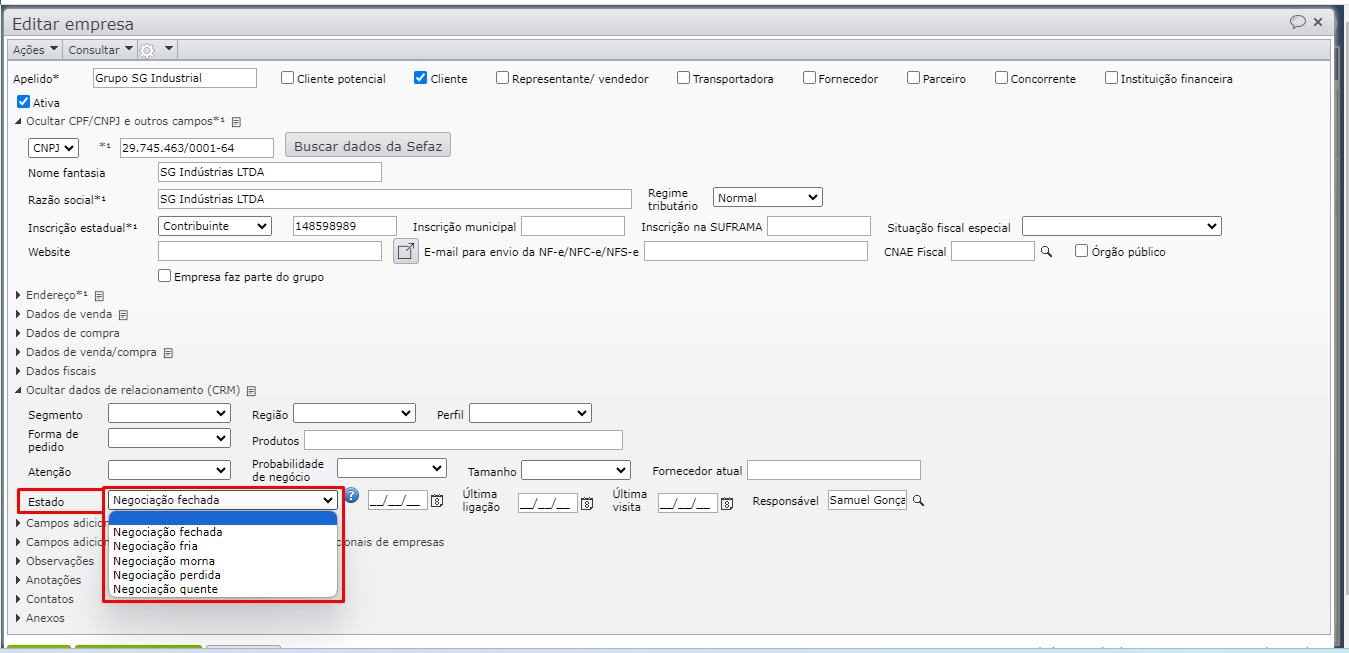
Task: Click note icon beside Ocultar CPF/CNPJ heading
Action: [237, 122]
